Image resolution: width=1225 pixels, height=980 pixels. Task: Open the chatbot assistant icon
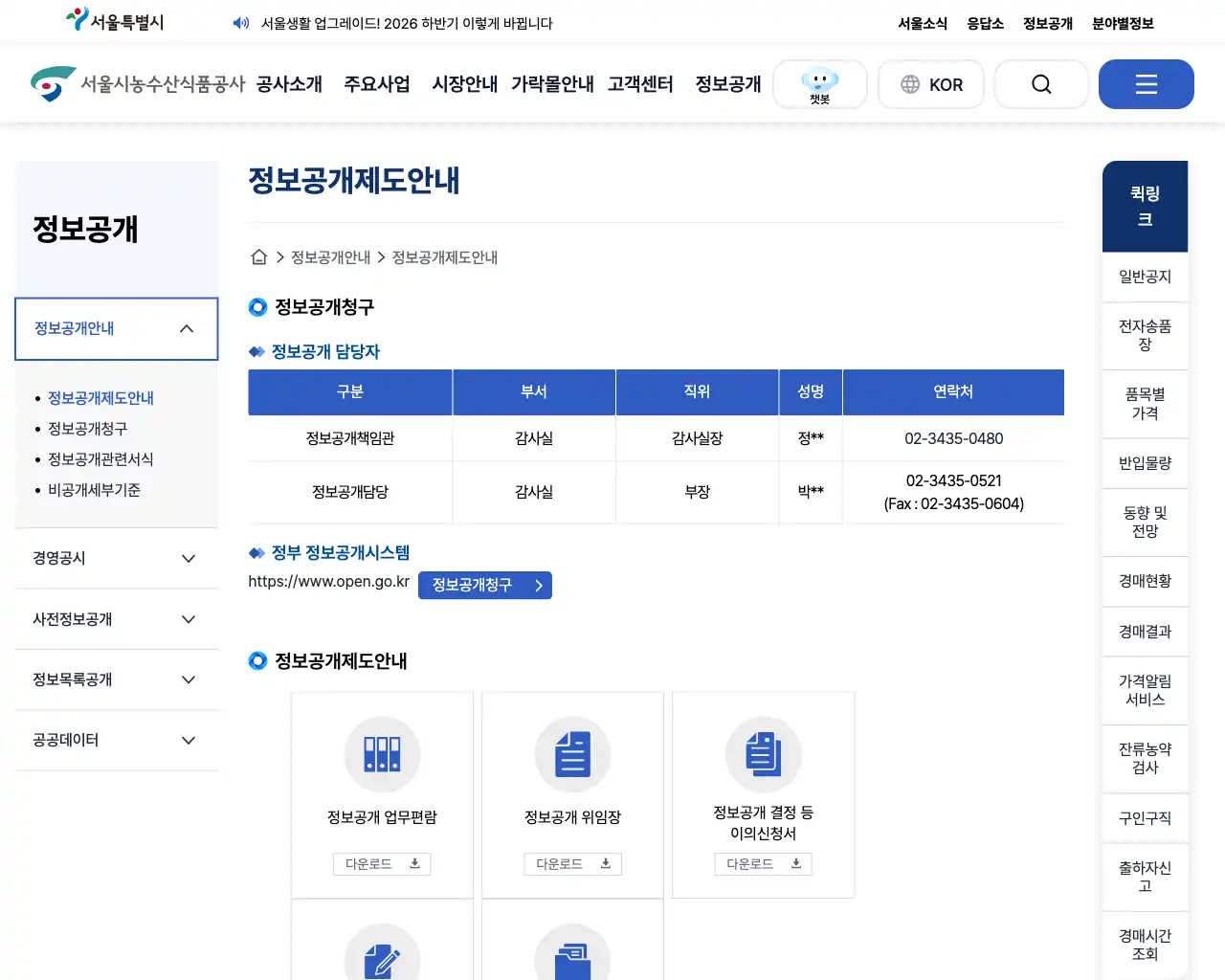[820, 84]
